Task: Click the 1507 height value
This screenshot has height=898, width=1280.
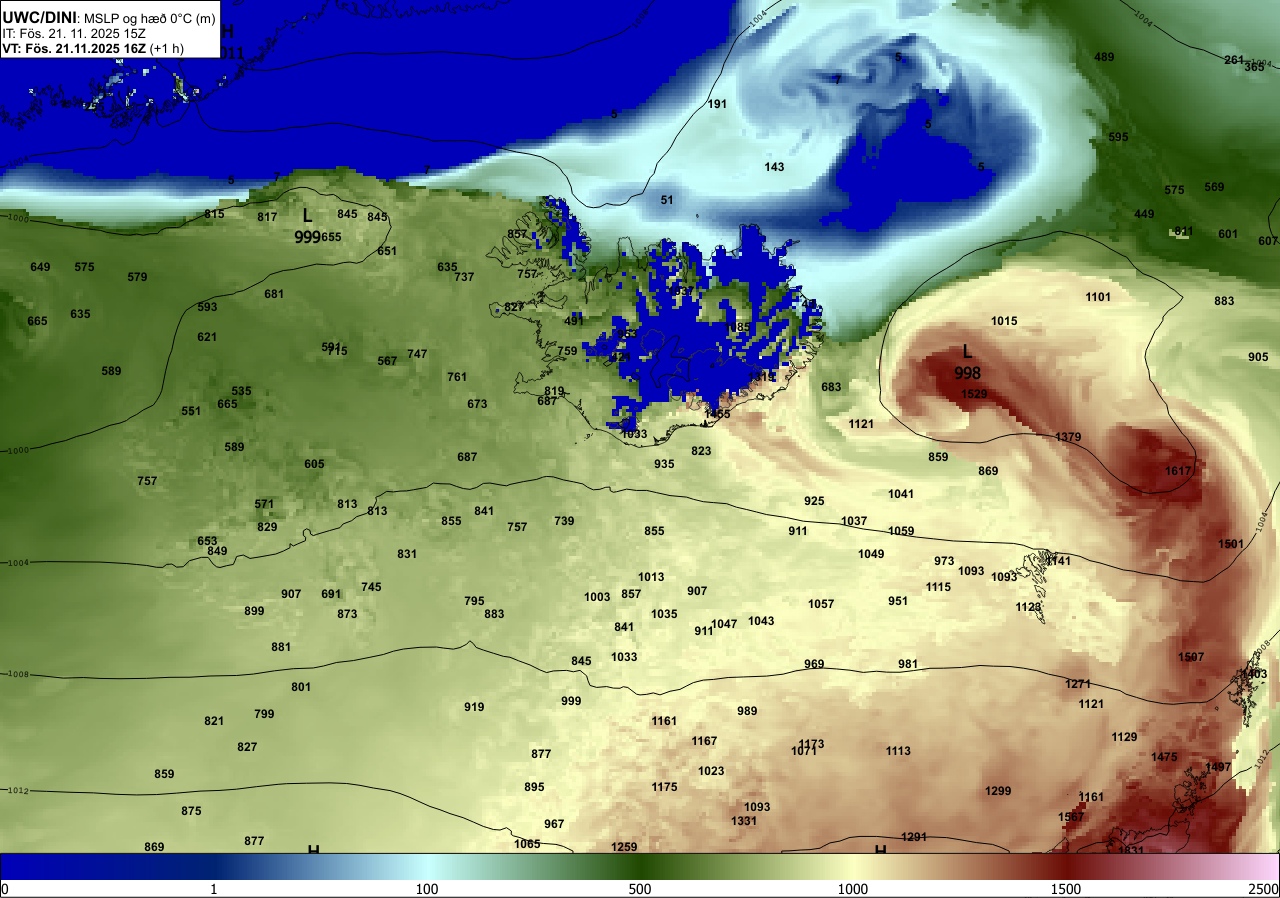Action: [1191, 657]
